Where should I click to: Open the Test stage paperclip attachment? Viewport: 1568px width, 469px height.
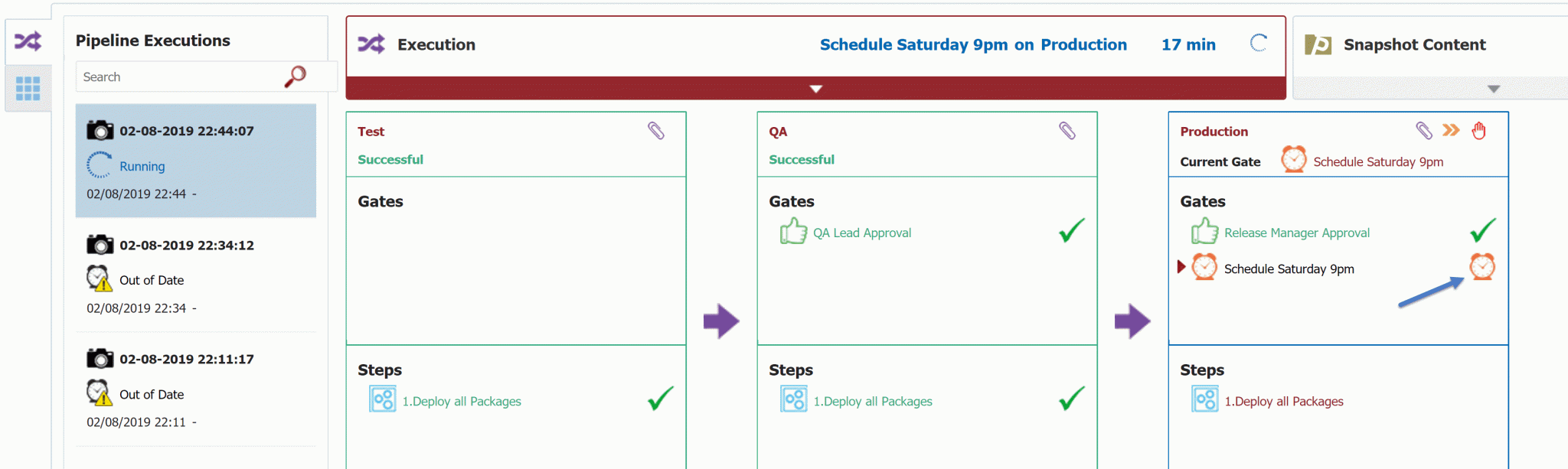coord(656,131)
